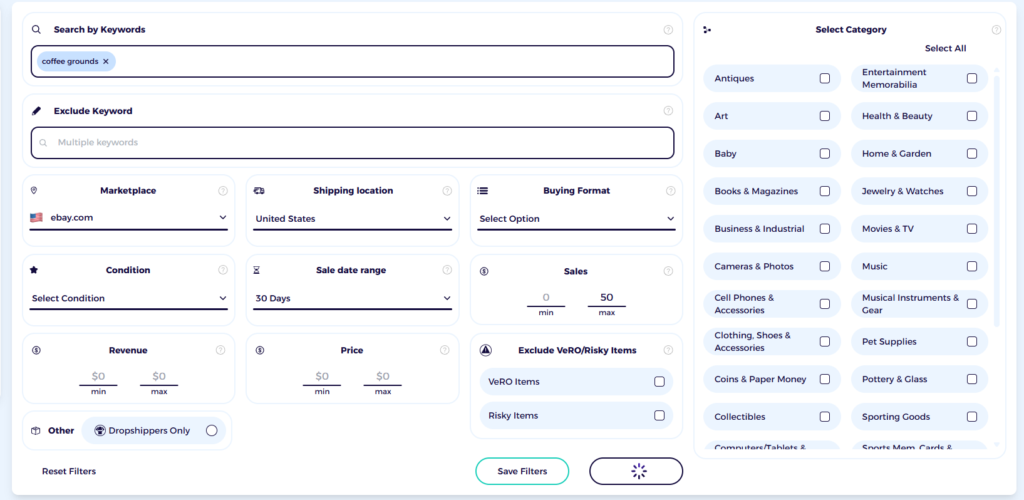Viewport: 1024px width, 500px height.
Task: Click the Price min $0 field
Action: (x=322, y=377)
